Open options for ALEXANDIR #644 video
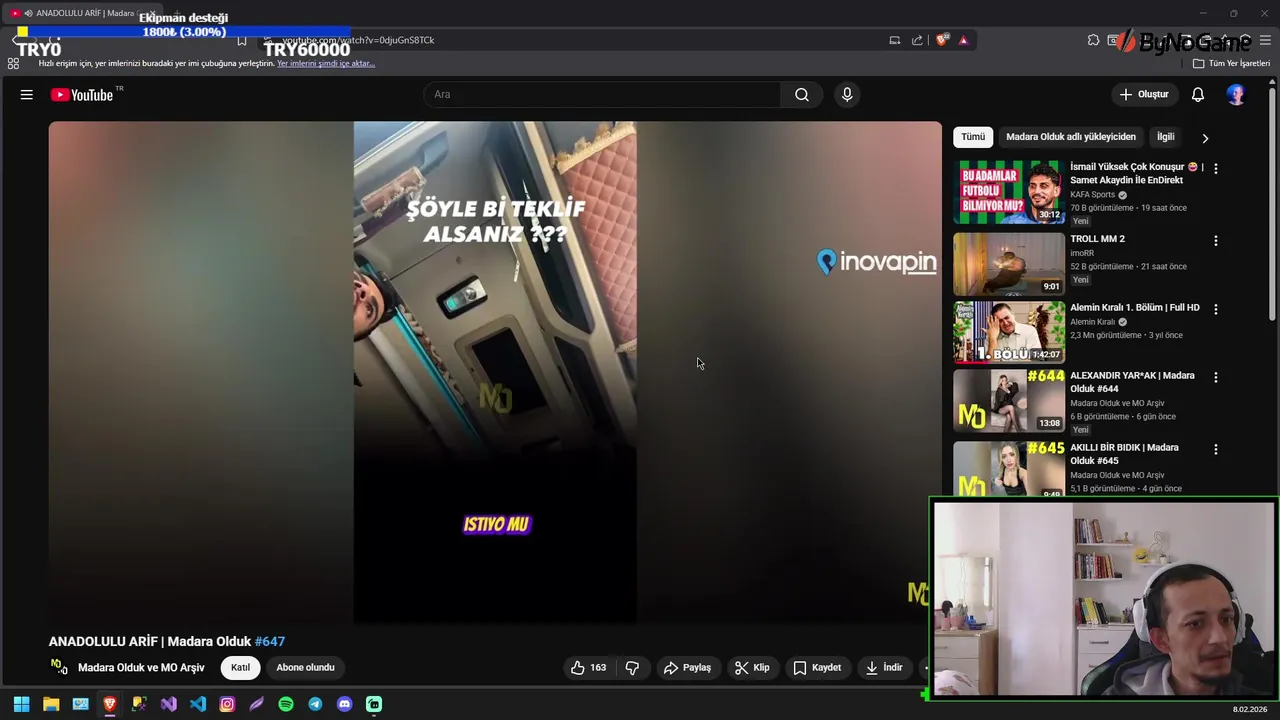This screenshot has width=1280, height=720. (x=1216, y=378)
